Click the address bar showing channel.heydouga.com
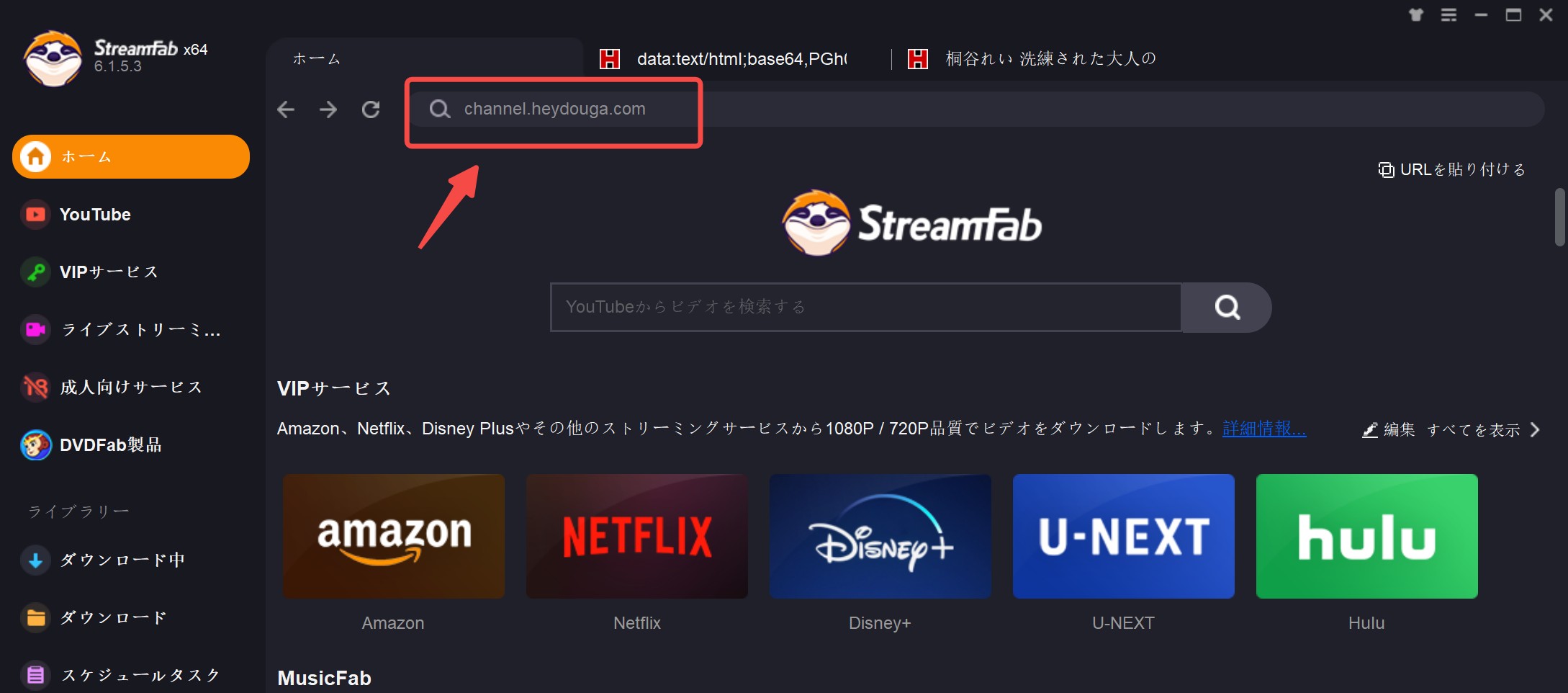1568x693 pixels. click(x=976, y=109)
